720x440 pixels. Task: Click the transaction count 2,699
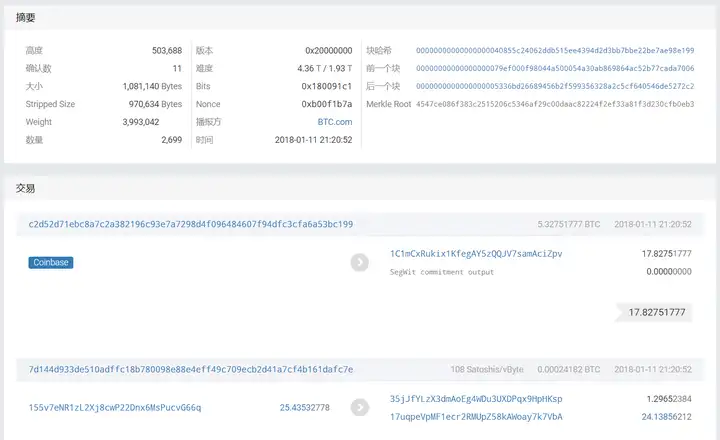coord(171,140)
